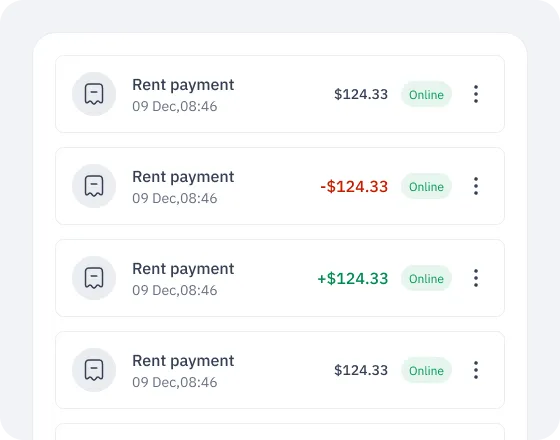560x440 pixels.
Task: Open the partially visible fifth transaction card
Action: click(x=280, y=432)
